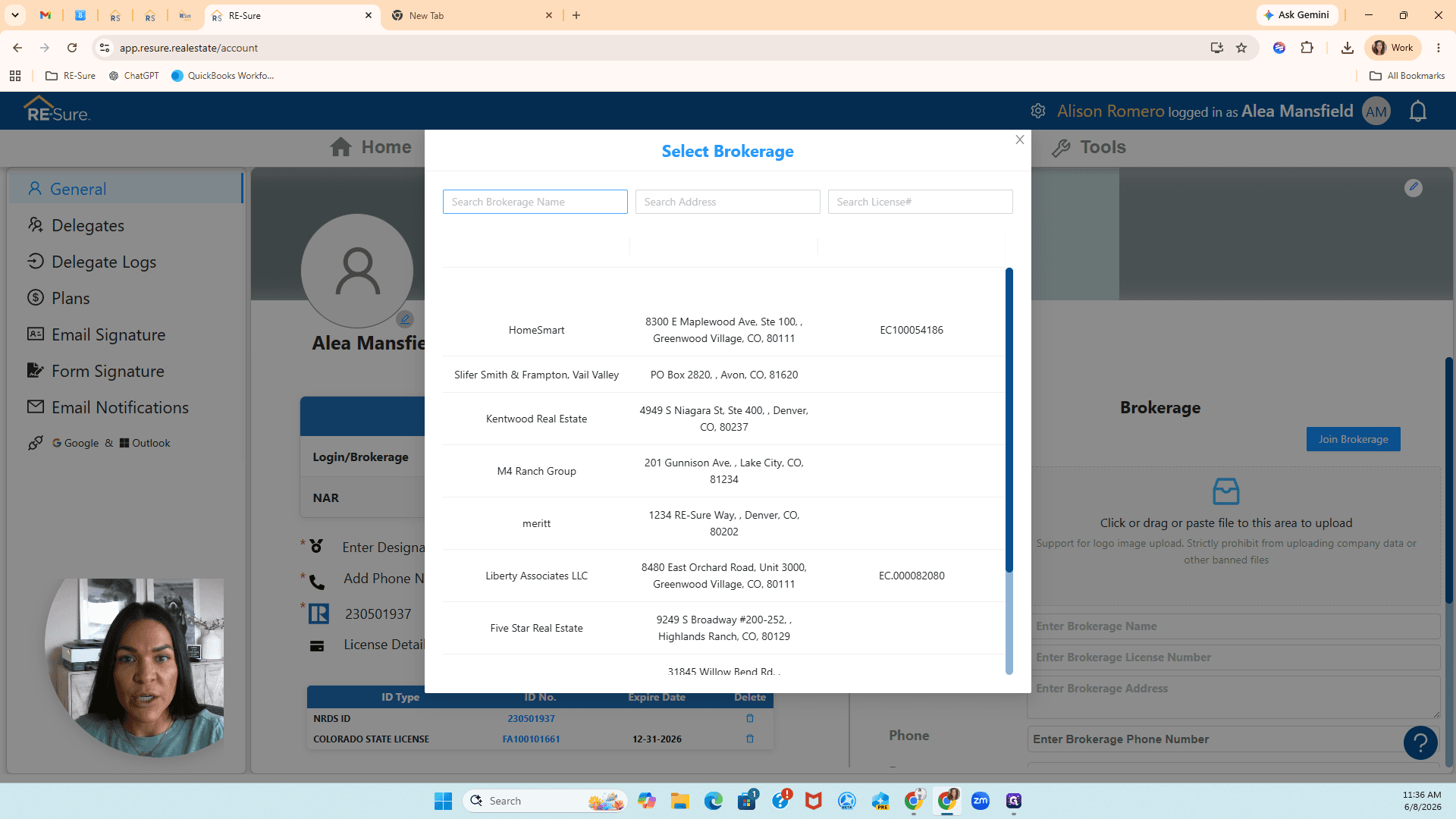Open Chrome extensions puzzle icon
Screen dimensions: 1456x819
tap(1307, 48)
